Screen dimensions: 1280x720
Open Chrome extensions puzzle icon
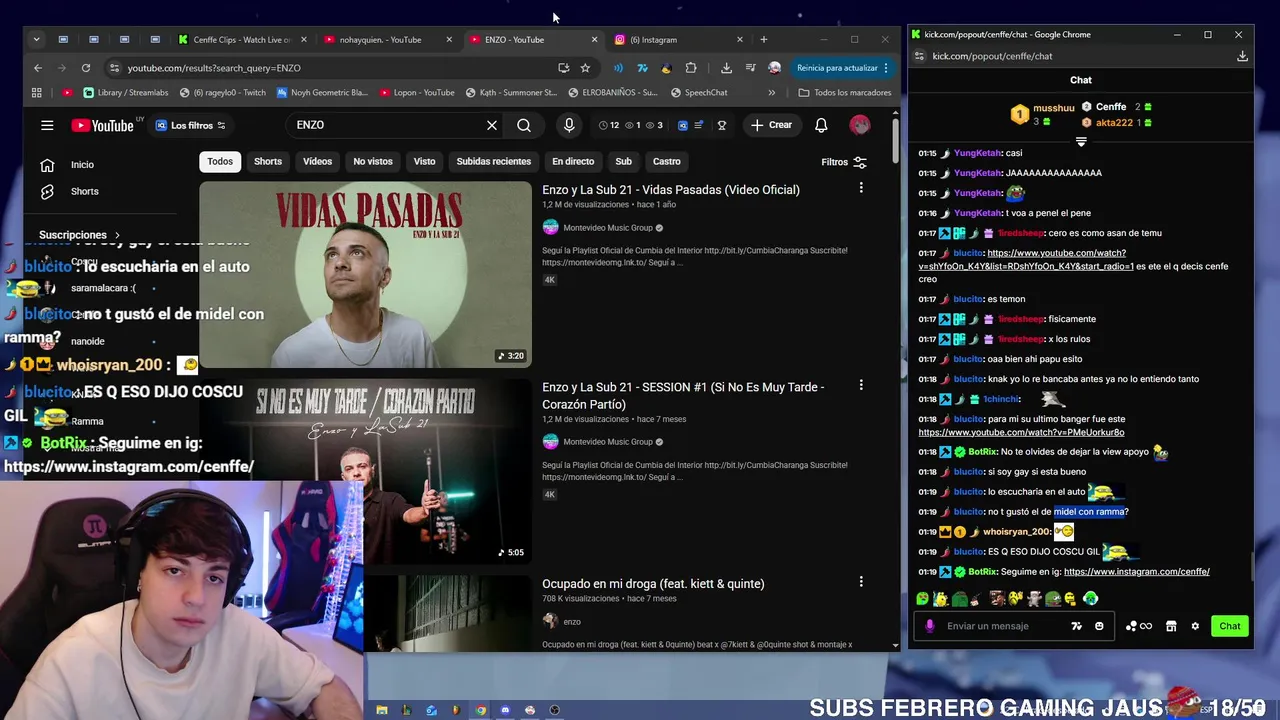pos(691,68)
